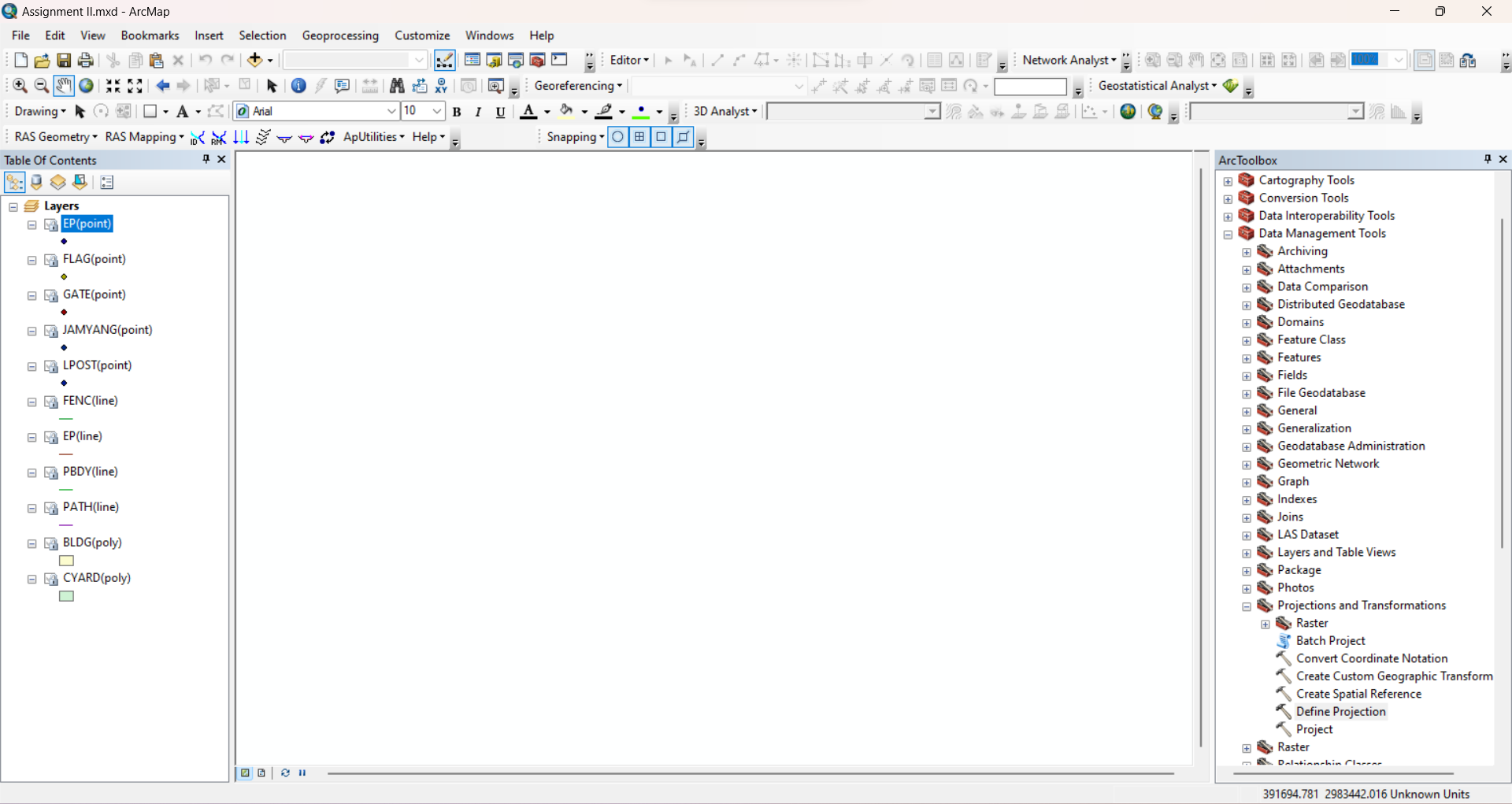Select the Measure ruler tool

coord(369,86)
